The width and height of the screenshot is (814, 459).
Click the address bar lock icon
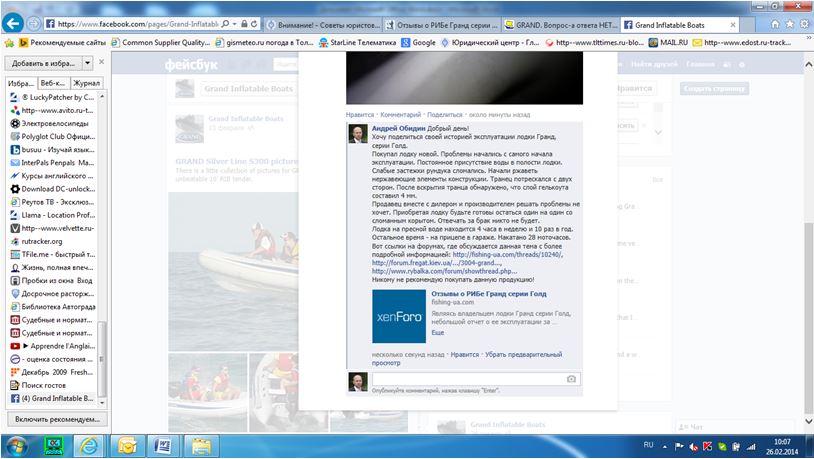[x=244, y=24]
